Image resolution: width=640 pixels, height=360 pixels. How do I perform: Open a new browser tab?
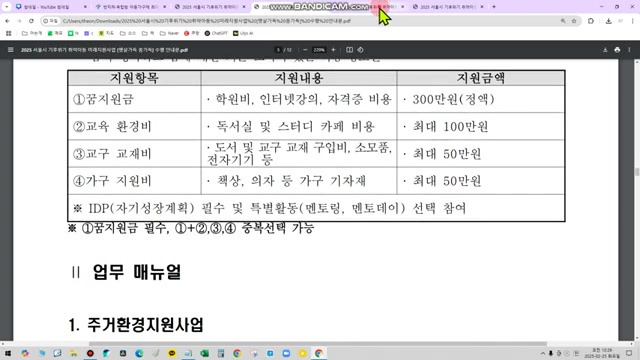[494, 7]
